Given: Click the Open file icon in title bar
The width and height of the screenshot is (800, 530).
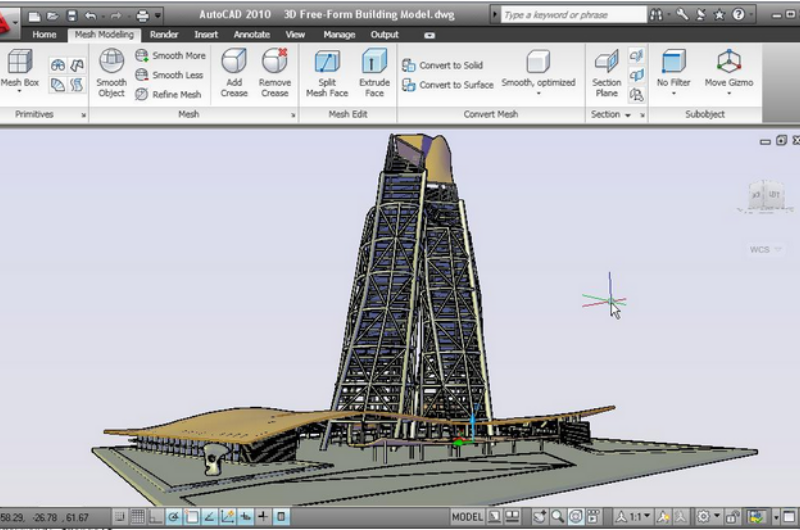Looking at the screenshot, I should pos(53,16).
